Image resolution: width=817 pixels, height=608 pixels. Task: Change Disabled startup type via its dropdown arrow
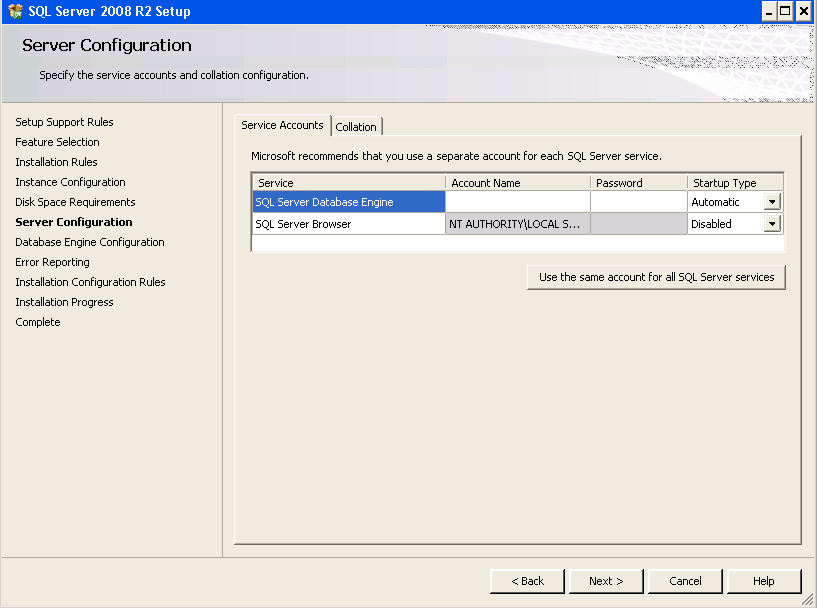click(771, 223)
